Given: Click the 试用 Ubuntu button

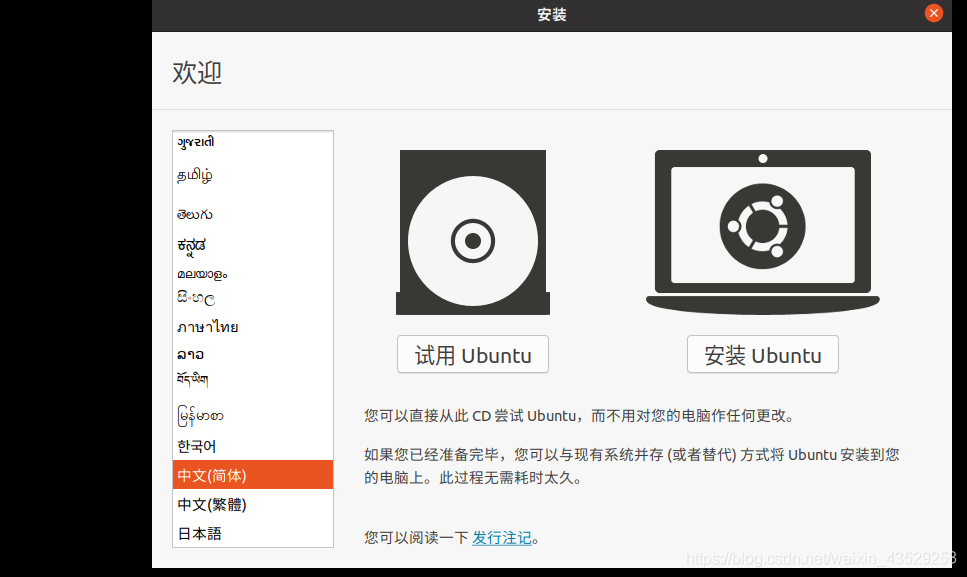Looking at the screenshot, I should [473, 354].
